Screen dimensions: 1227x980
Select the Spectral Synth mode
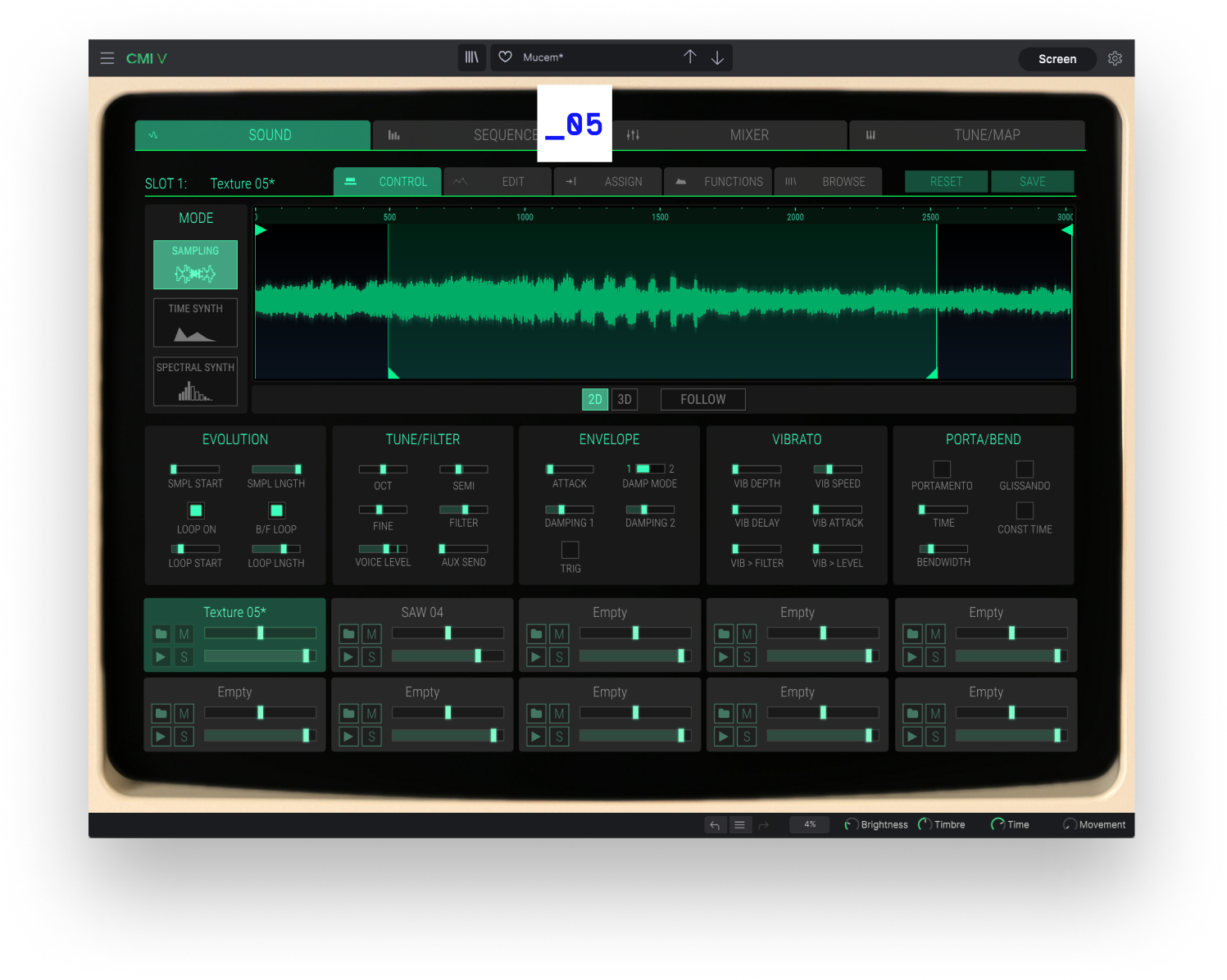(x=195, y=381)
